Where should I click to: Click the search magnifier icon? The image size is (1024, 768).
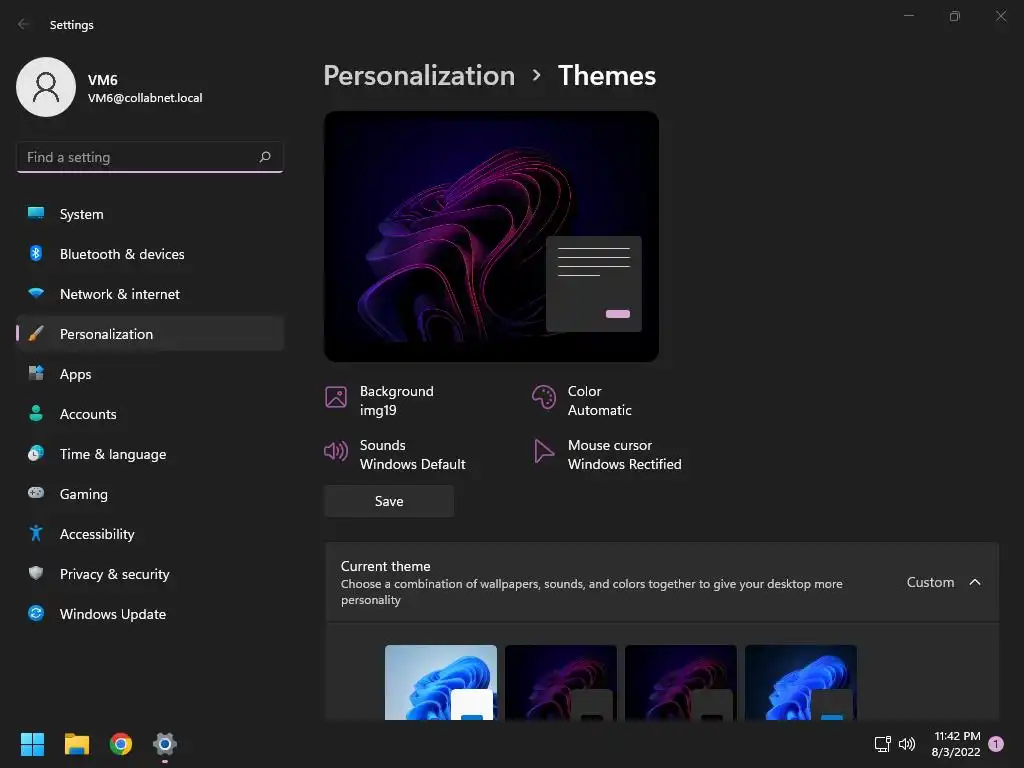264,157
